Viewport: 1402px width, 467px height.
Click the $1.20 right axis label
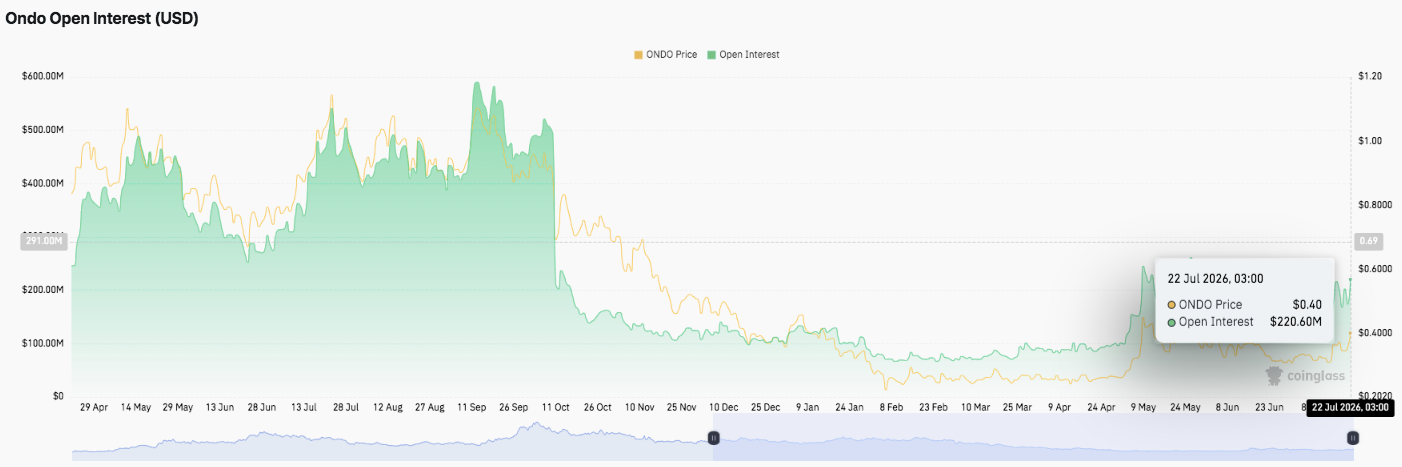click(x=1370, y=77)
